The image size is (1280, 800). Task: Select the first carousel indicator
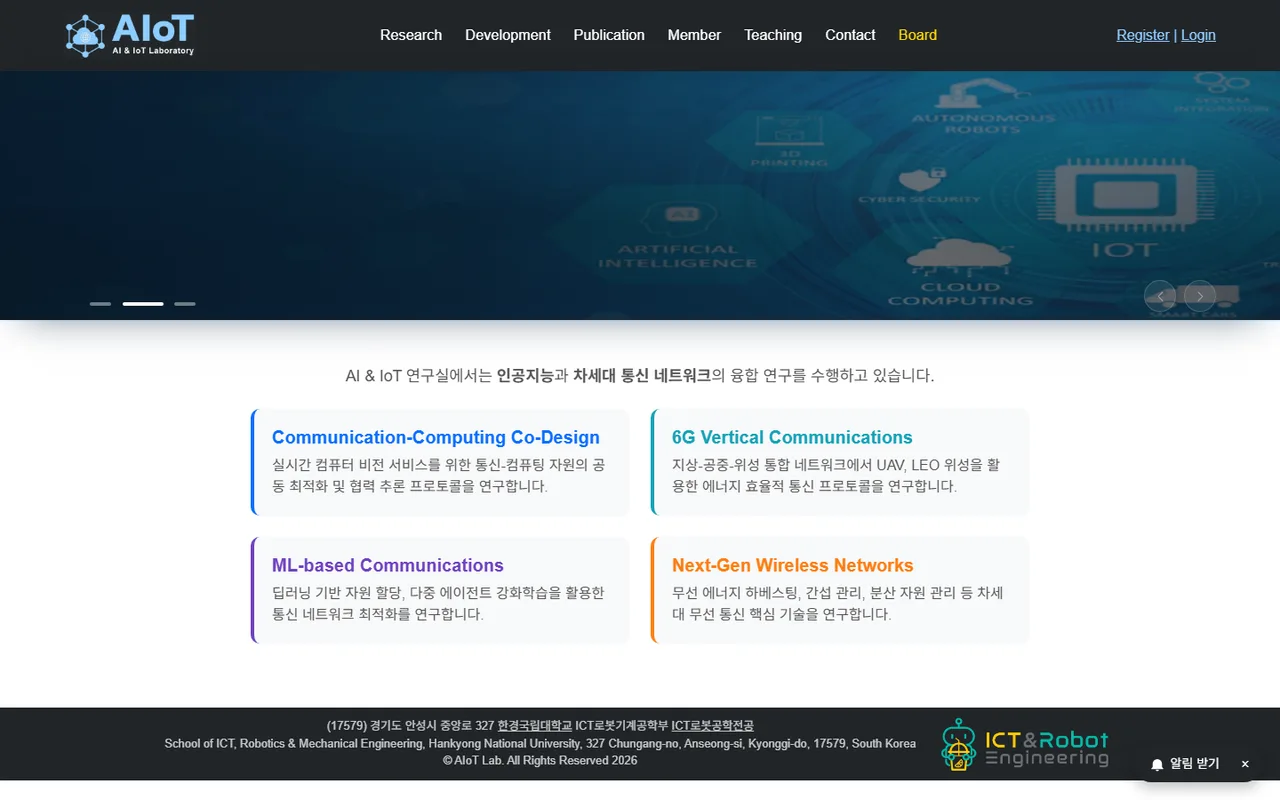[x=100, y=303]
